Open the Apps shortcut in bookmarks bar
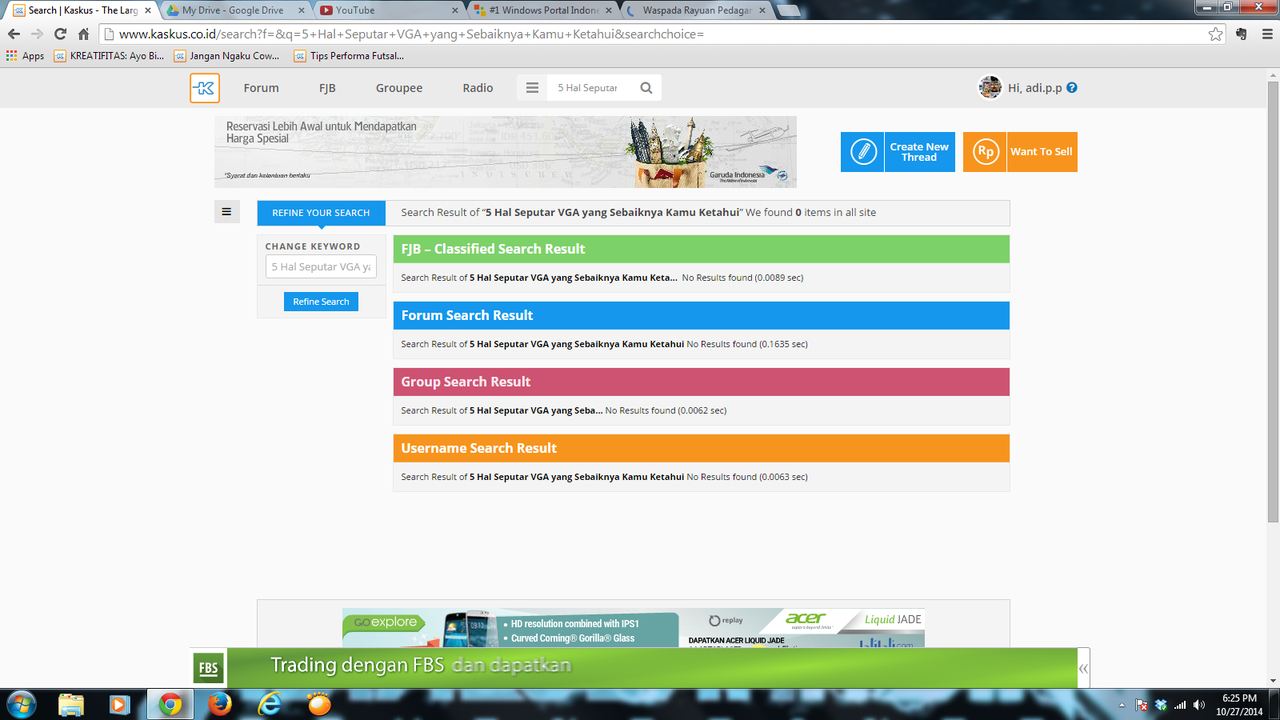Viewport: 1280px width, 720px height. (25, 56)
